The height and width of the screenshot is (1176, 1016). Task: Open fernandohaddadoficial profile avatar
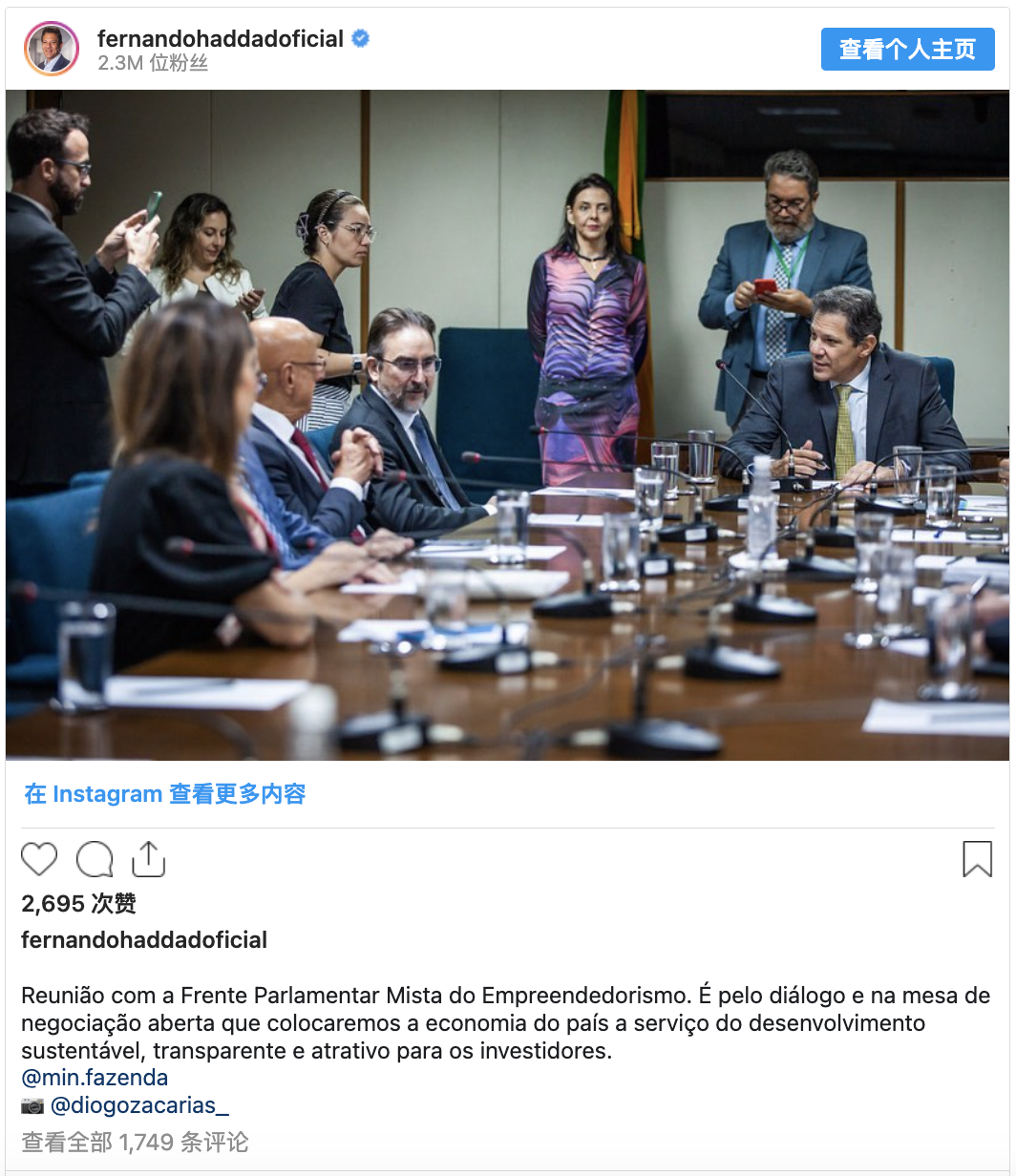52,48
